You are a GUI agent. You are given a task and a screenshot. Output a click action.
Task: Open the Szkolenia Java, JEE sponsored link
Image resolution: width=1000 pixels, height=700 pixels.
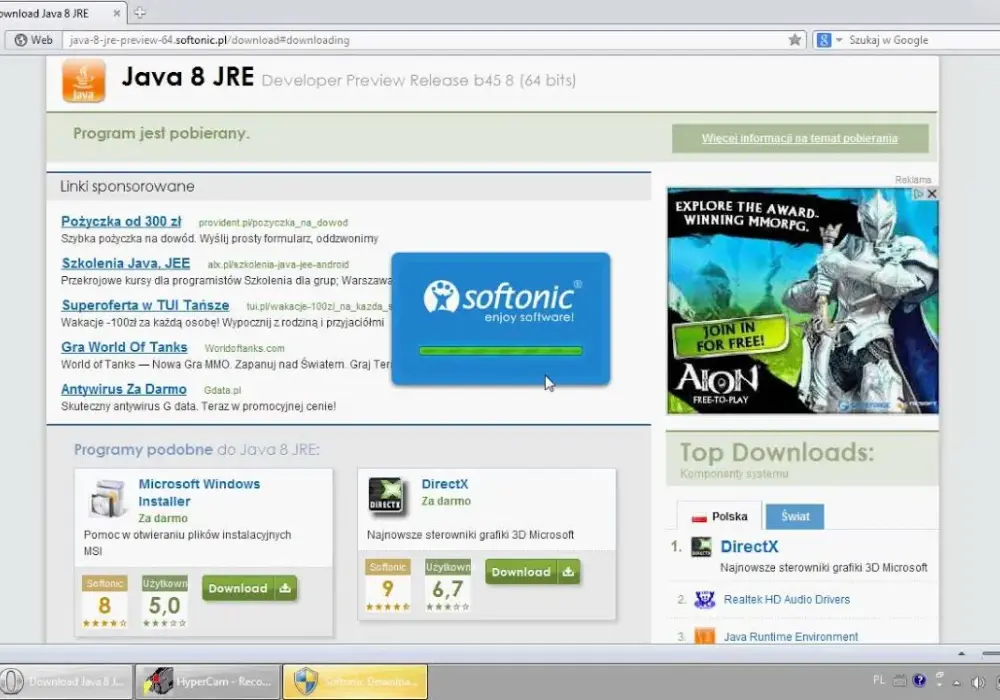[x=126, y=263]
